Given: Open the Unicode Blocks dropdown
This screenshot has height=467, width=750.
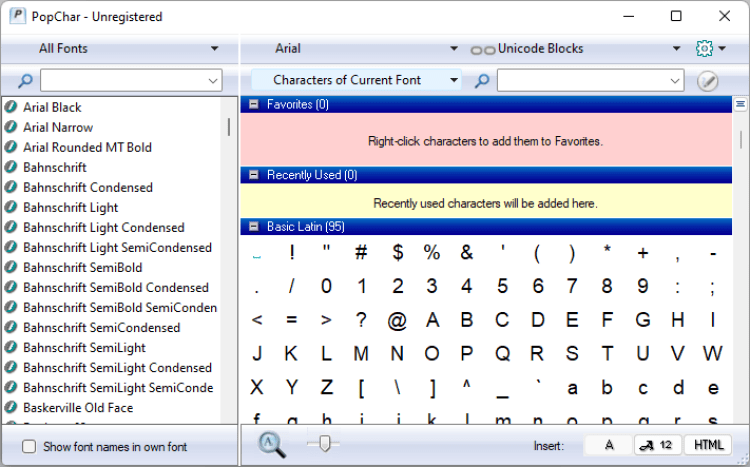Looking at the screenshot, I should (x=676, y=48).
